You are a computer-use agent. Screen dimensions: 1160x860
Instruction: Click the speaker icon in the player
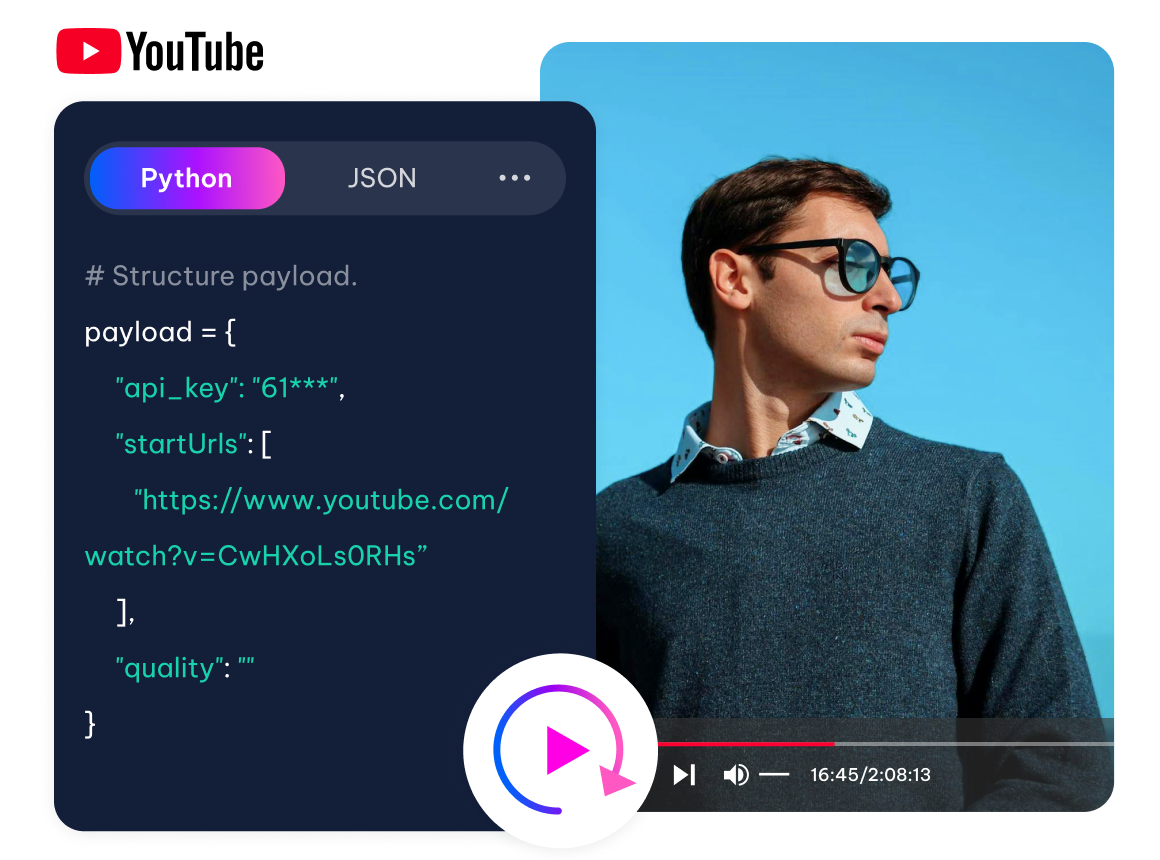(x=737, y=773)
